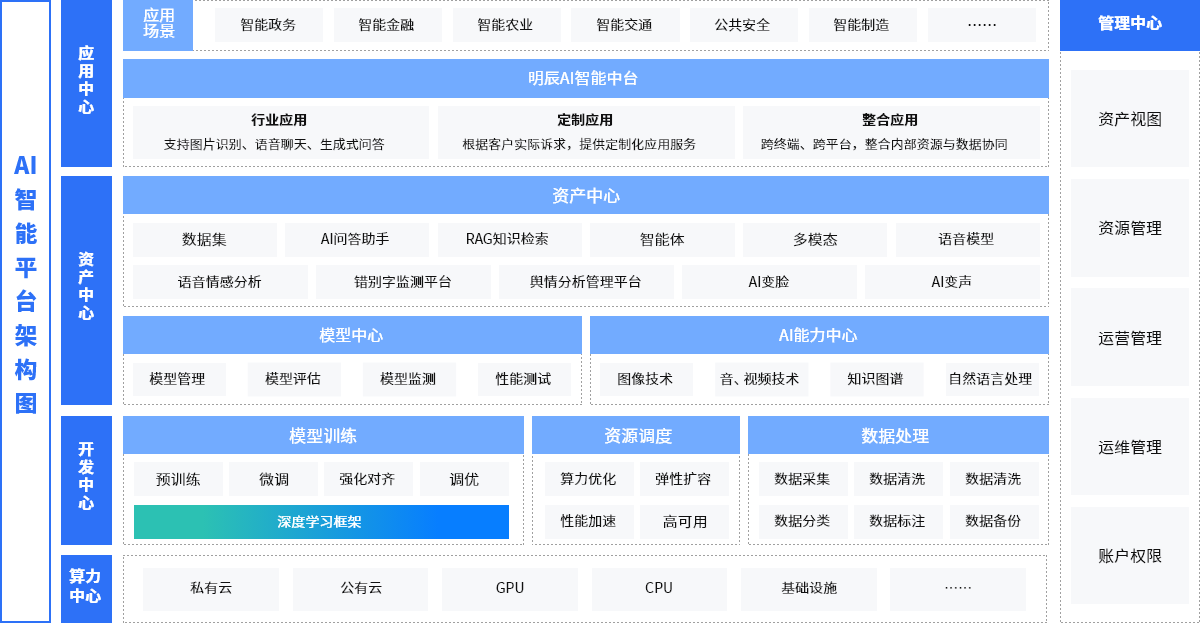Choose 弹性扩容 under resource scheduling
The height and width of the screenshot is (624, 1200).
[683, 479]
